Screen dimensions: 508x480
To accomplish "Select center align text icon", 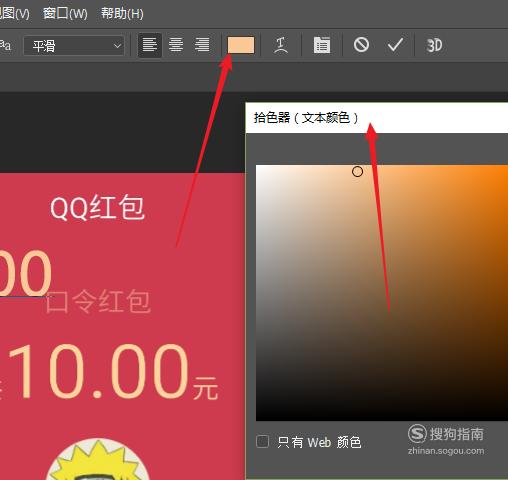I will pos(176,45).
